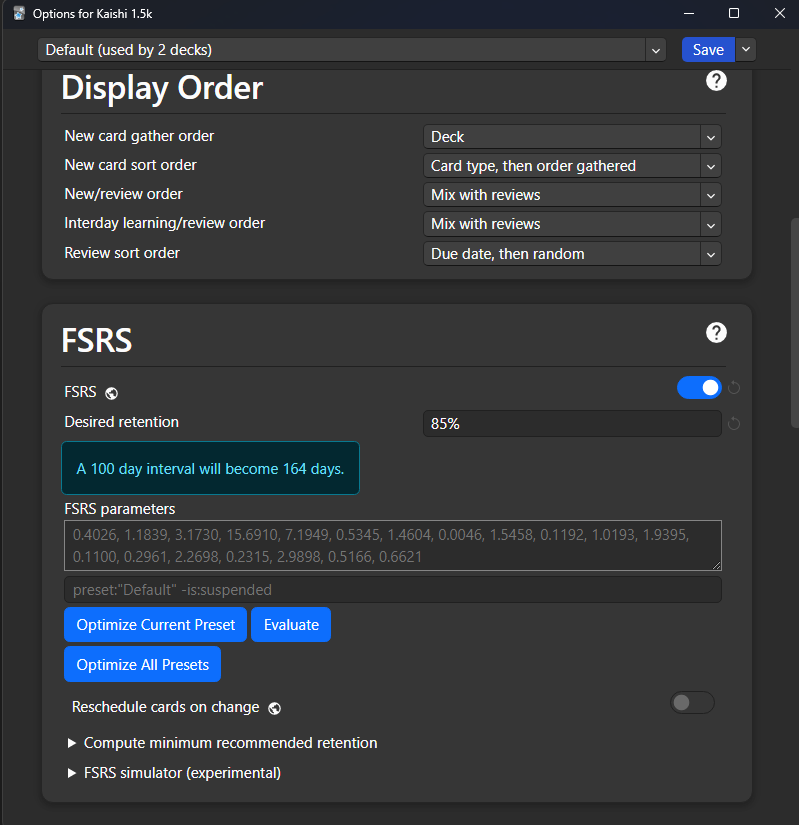Disable the FSRS toggle switch
This screenshot has width=799, height=825.
pyautogui.click(x=699, y=388)
